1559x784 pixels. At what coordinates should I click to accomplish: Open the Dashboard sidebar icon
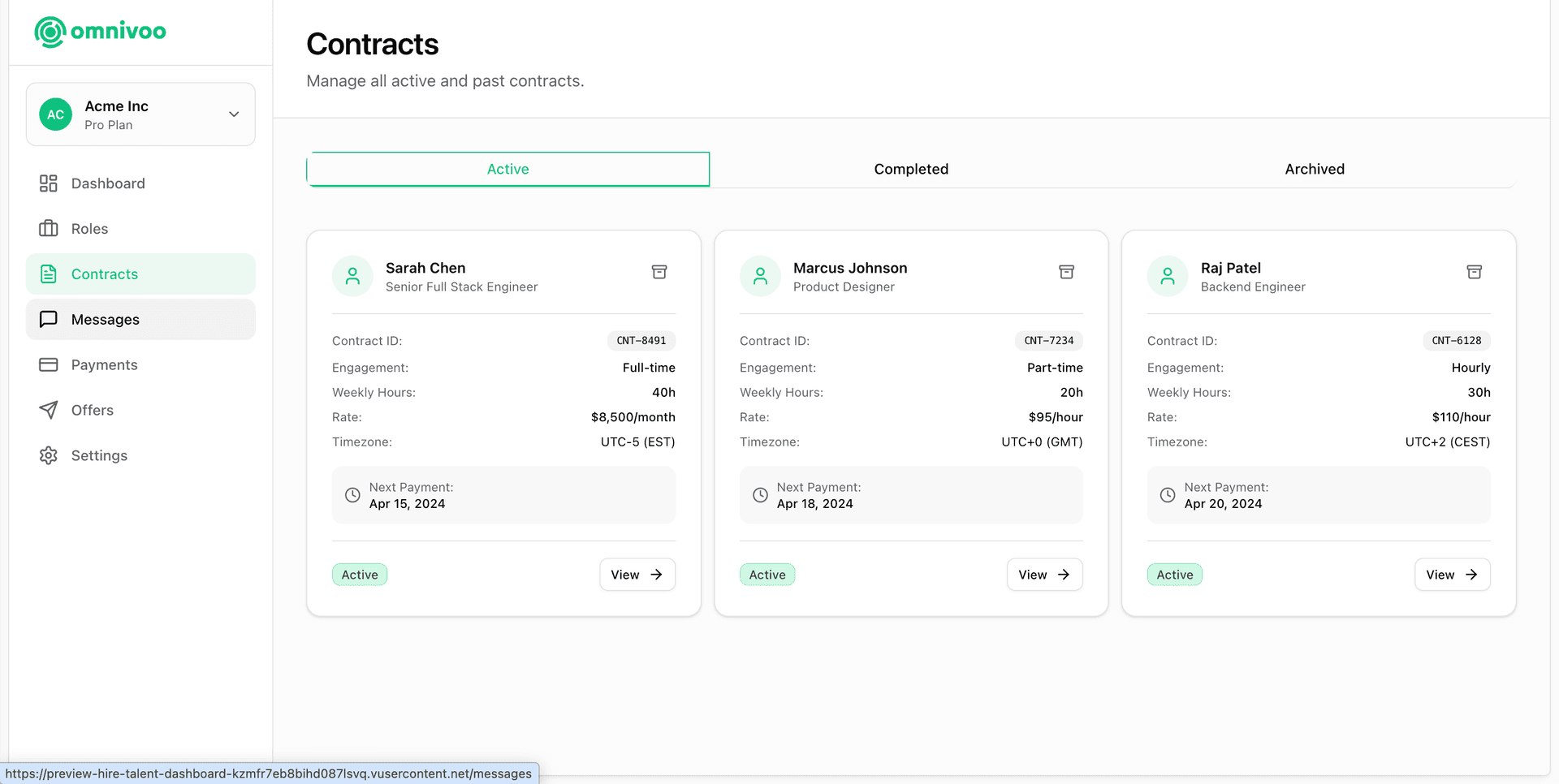(49, 183)
